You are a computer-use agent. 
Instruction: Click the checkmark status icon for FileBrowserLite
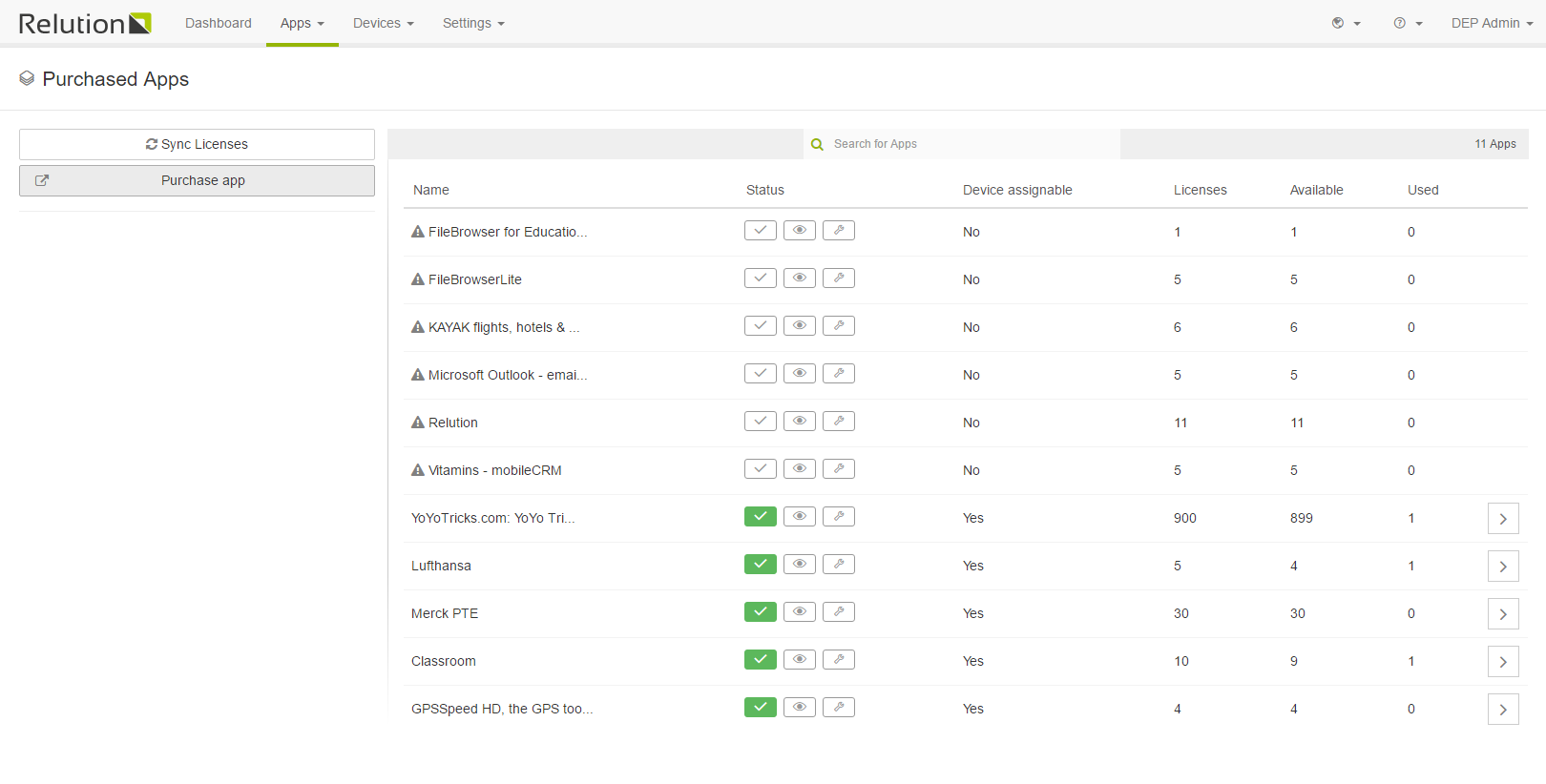tap(761, 278)
